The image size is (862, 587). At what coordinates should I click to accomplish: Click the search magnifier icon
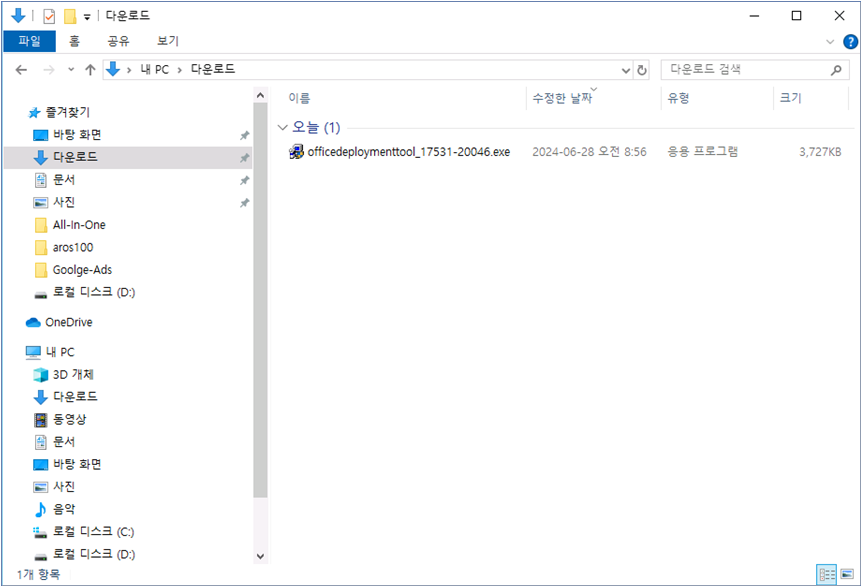point(836,70)
